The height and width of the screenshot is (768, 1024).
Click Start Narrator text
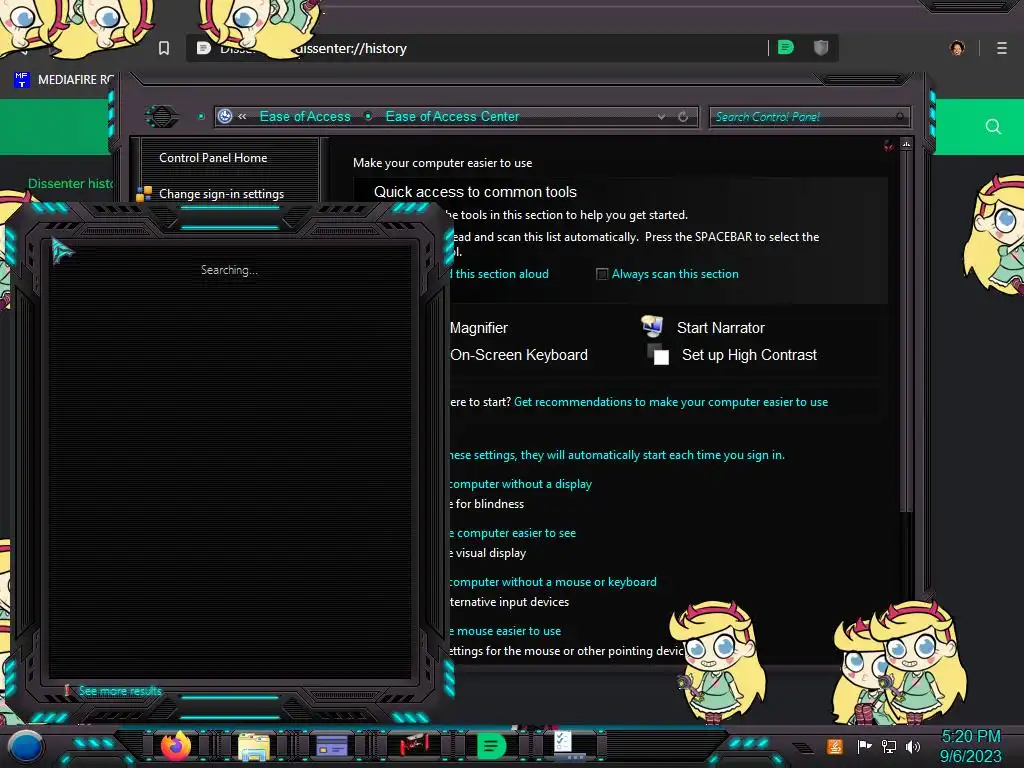click(720, 328)
